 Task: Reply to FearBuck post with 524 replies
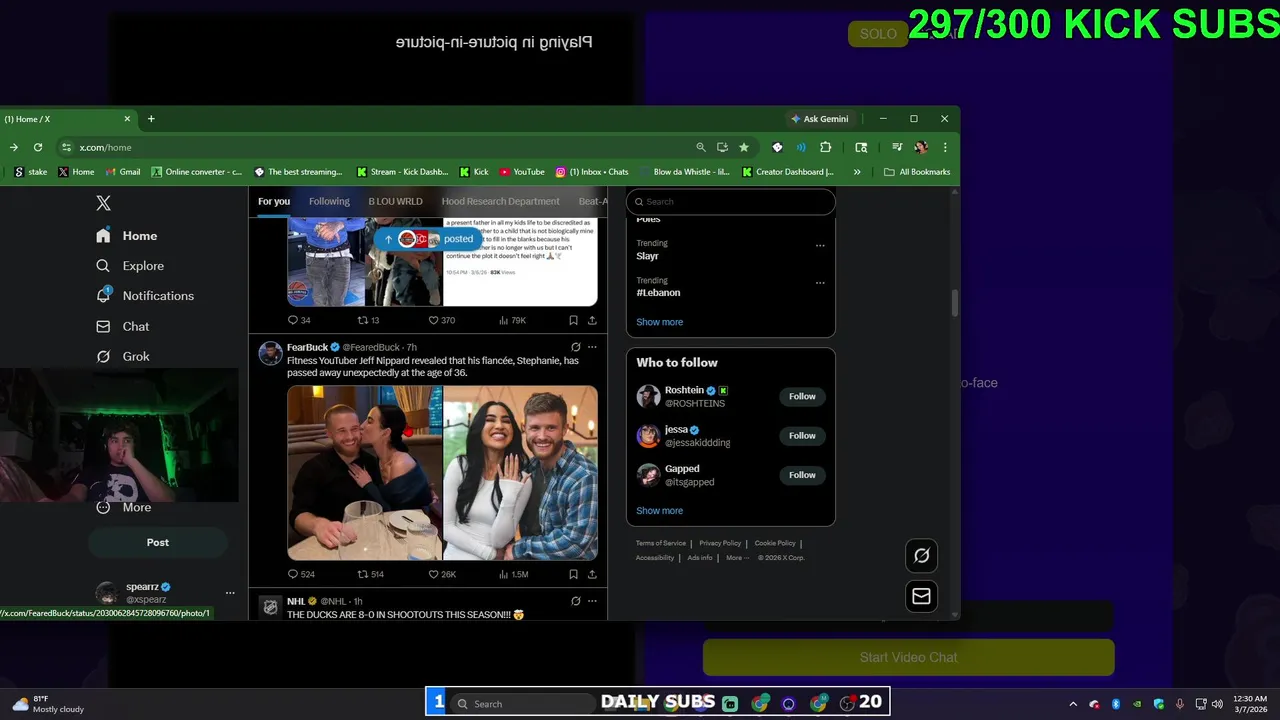tap(301, 574)
